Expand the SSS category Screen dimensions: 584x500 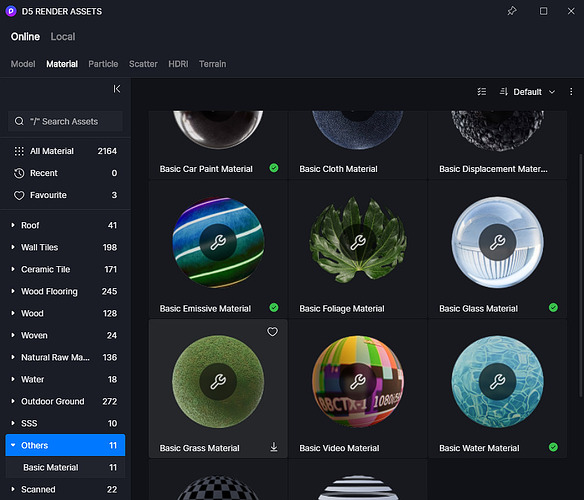[x=13, y=423]
